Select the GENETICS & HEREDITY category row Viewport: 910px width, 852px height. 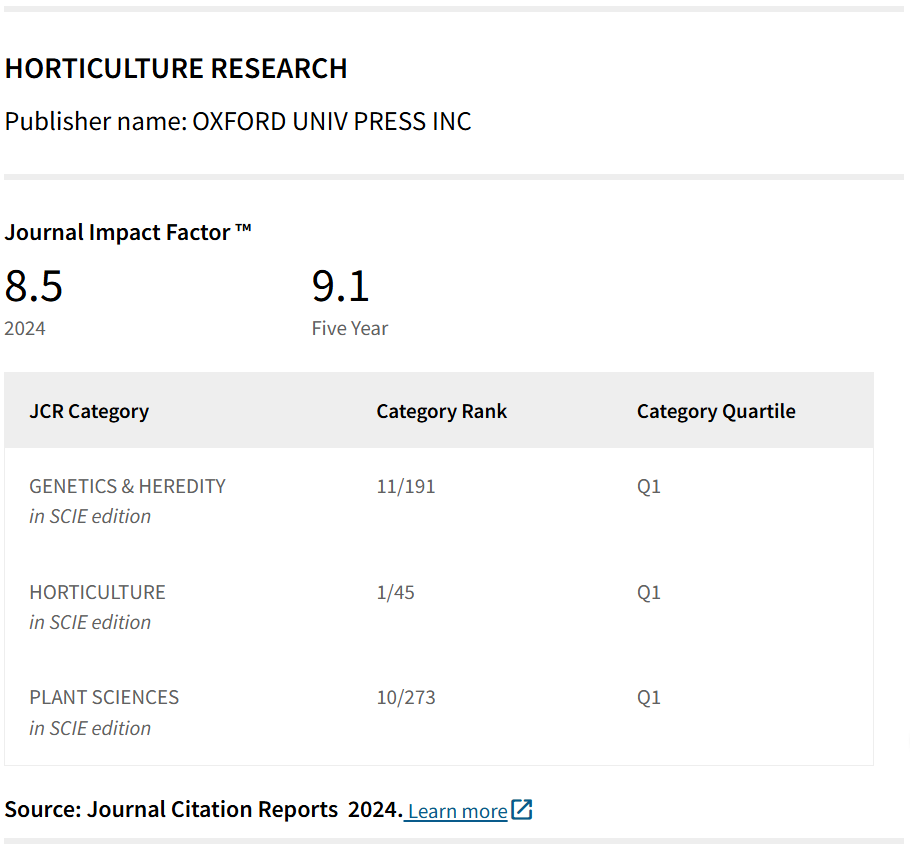tap(127, 487)
